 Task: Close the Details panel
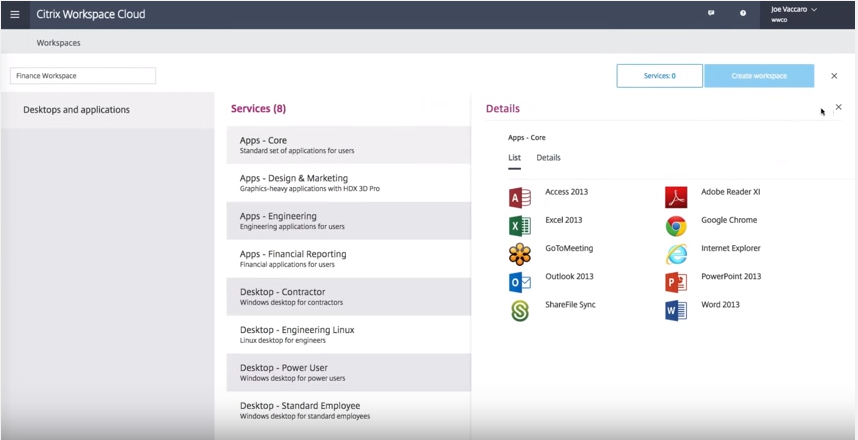click(838, 107)
